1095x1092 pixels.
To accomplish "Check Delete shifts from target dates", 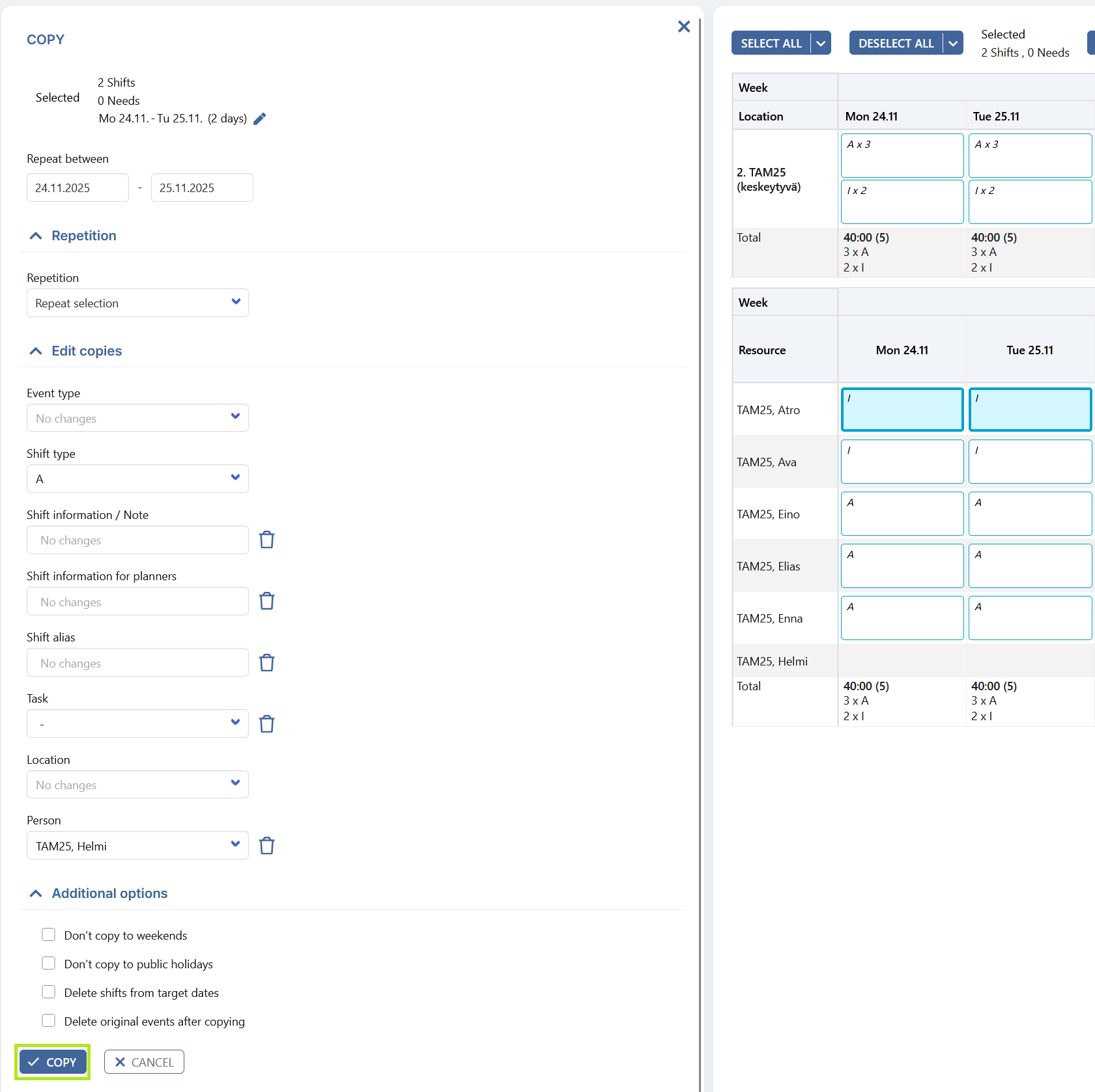I will [x=49, y=992].
